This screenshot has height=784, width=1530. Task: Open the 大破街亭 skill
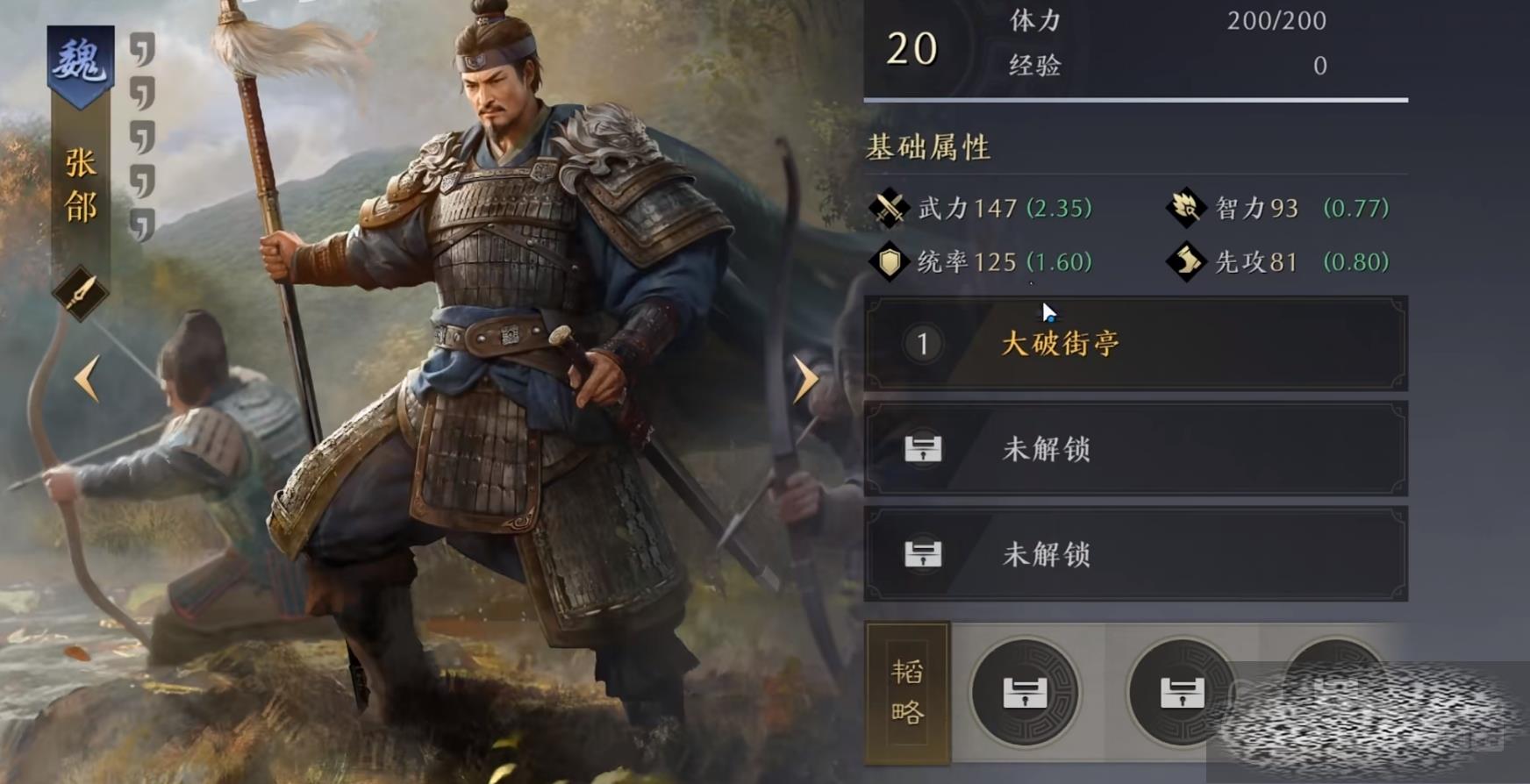(x=1136, y=343)
